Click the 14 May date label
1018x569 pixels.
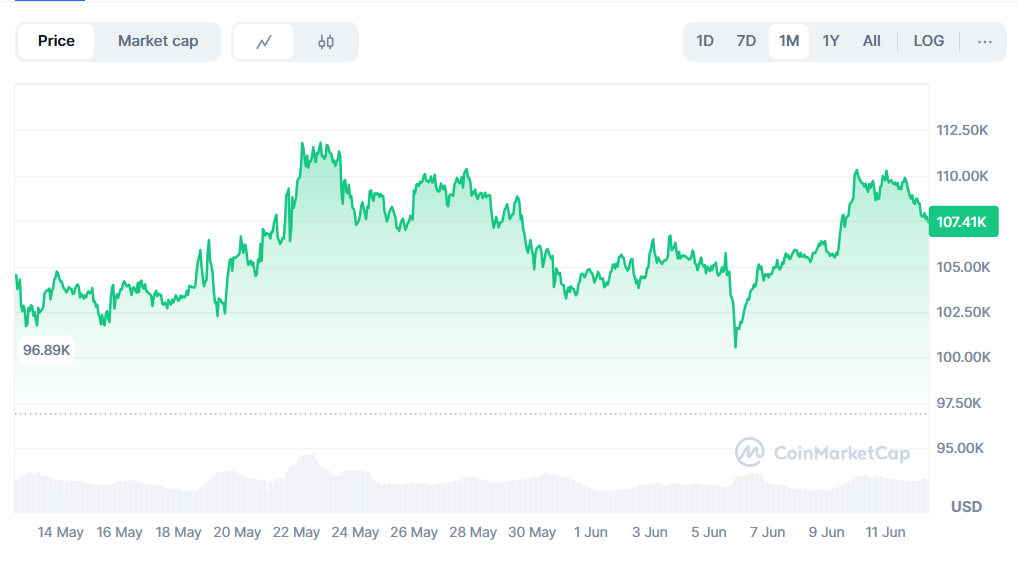pyautogui.click(x=60, y=533)
